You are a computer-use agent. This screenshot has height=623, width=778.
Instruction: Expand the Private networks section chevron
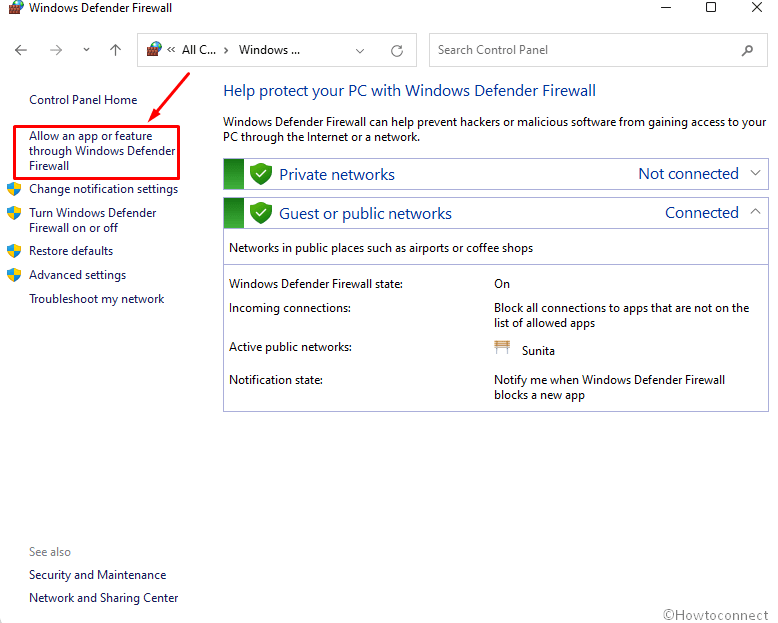tap(755, 173)
